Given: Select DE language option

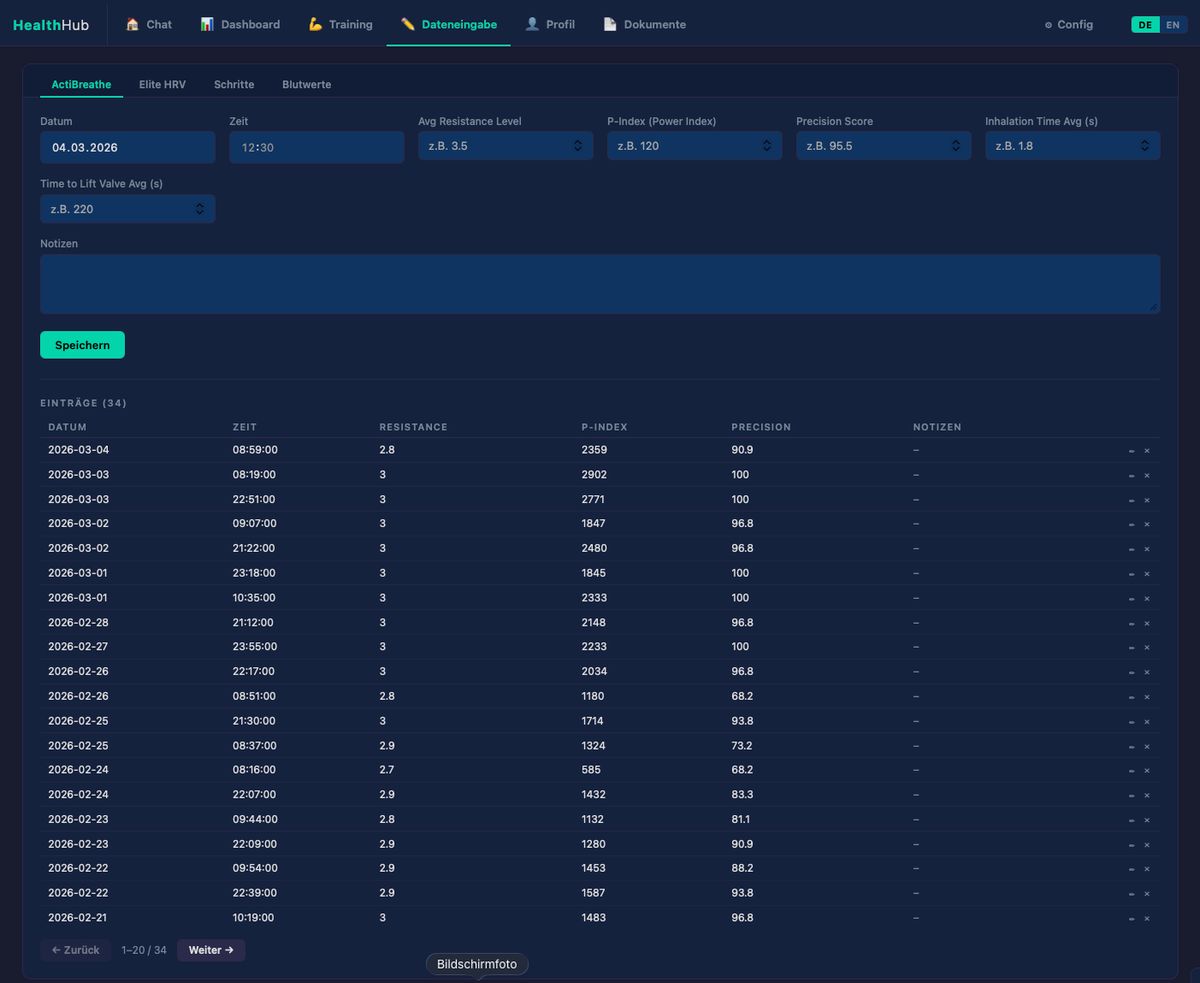Looking at the screenshot, I should coord(1145,25).
